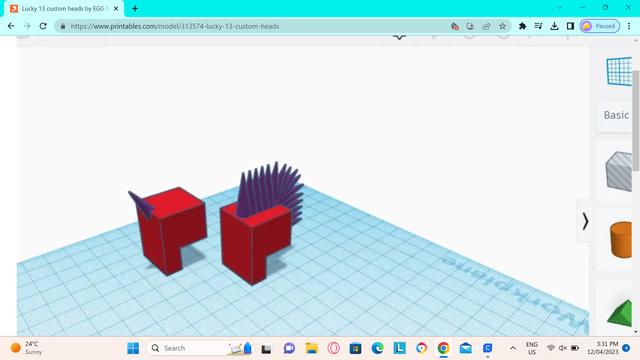Open the Mail app from taskbar

pos(466,348)
